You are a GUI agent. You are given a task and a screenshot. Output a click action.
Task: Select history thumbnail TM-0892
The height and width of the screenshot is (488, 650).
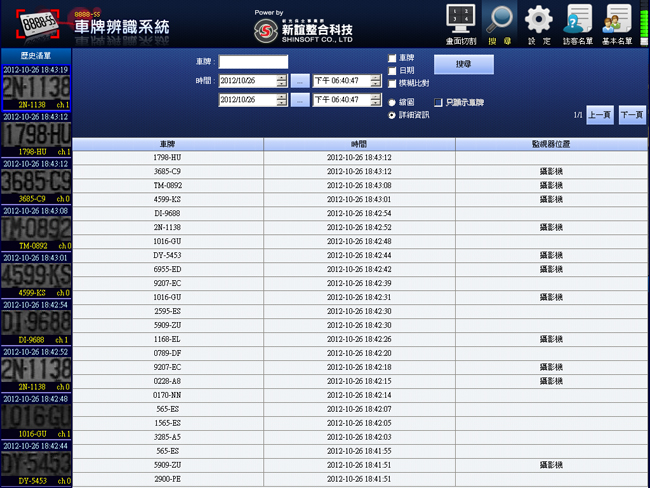click(36, 229)
